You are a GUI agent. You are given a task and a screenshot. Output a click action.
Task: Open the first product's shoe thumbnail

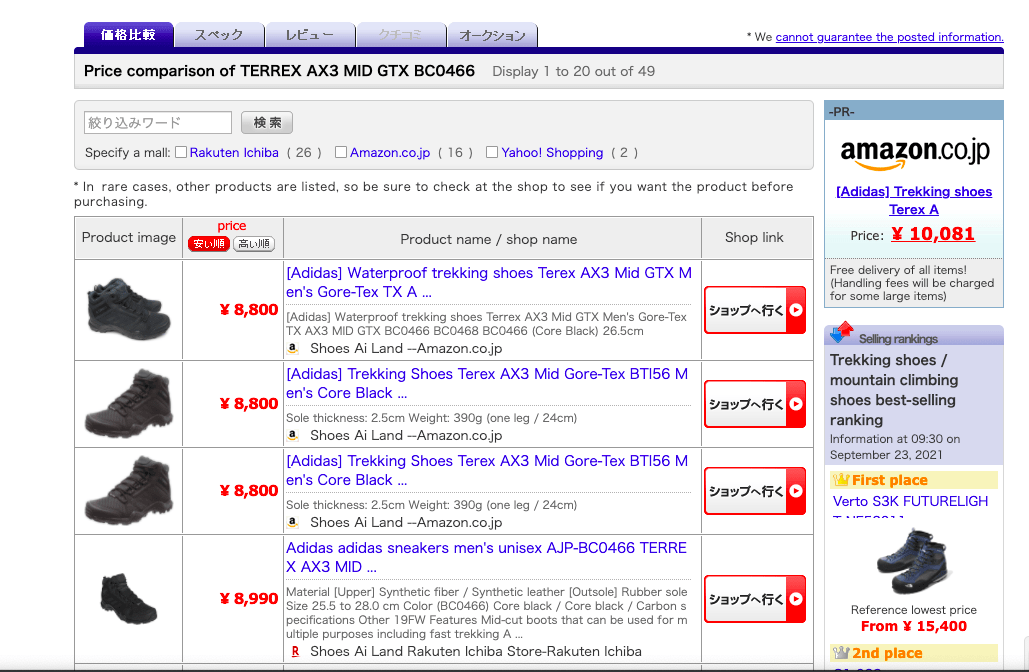pos(128,308)
